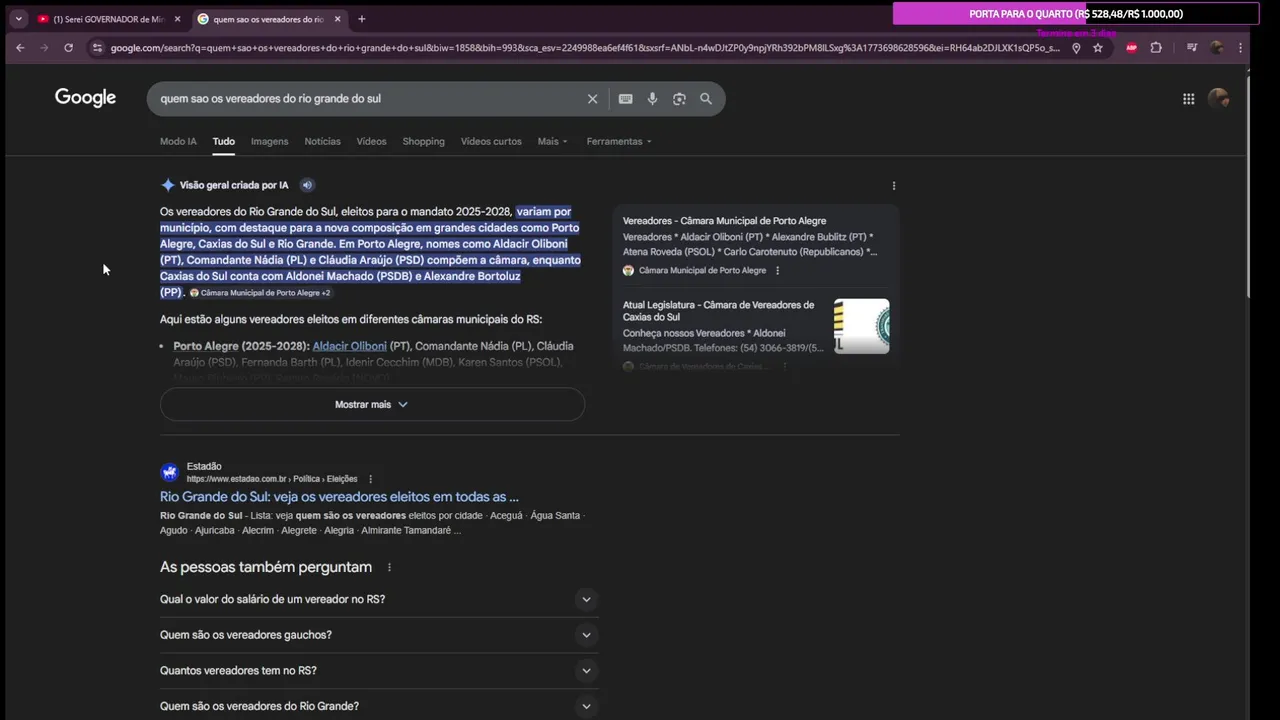Open AI overview three-dot options
This screenshot has height=720, width=1280.
[894, 185]
